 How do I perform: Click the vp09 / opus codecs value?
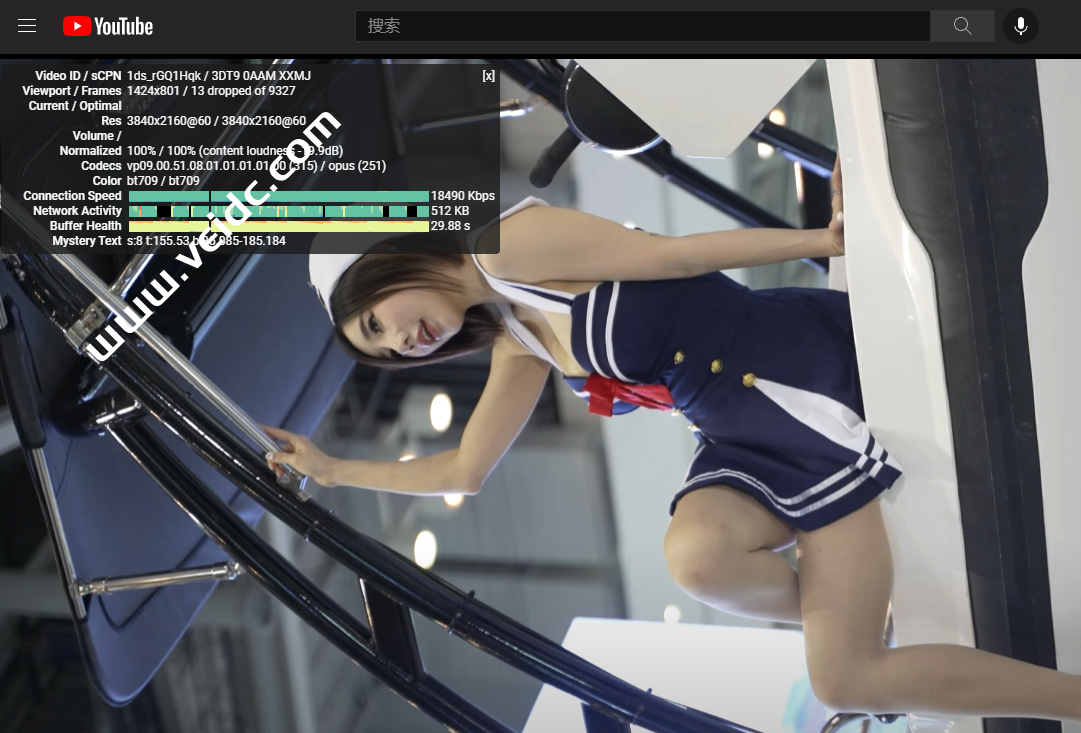pyautogui.click(x=256, y=166)
